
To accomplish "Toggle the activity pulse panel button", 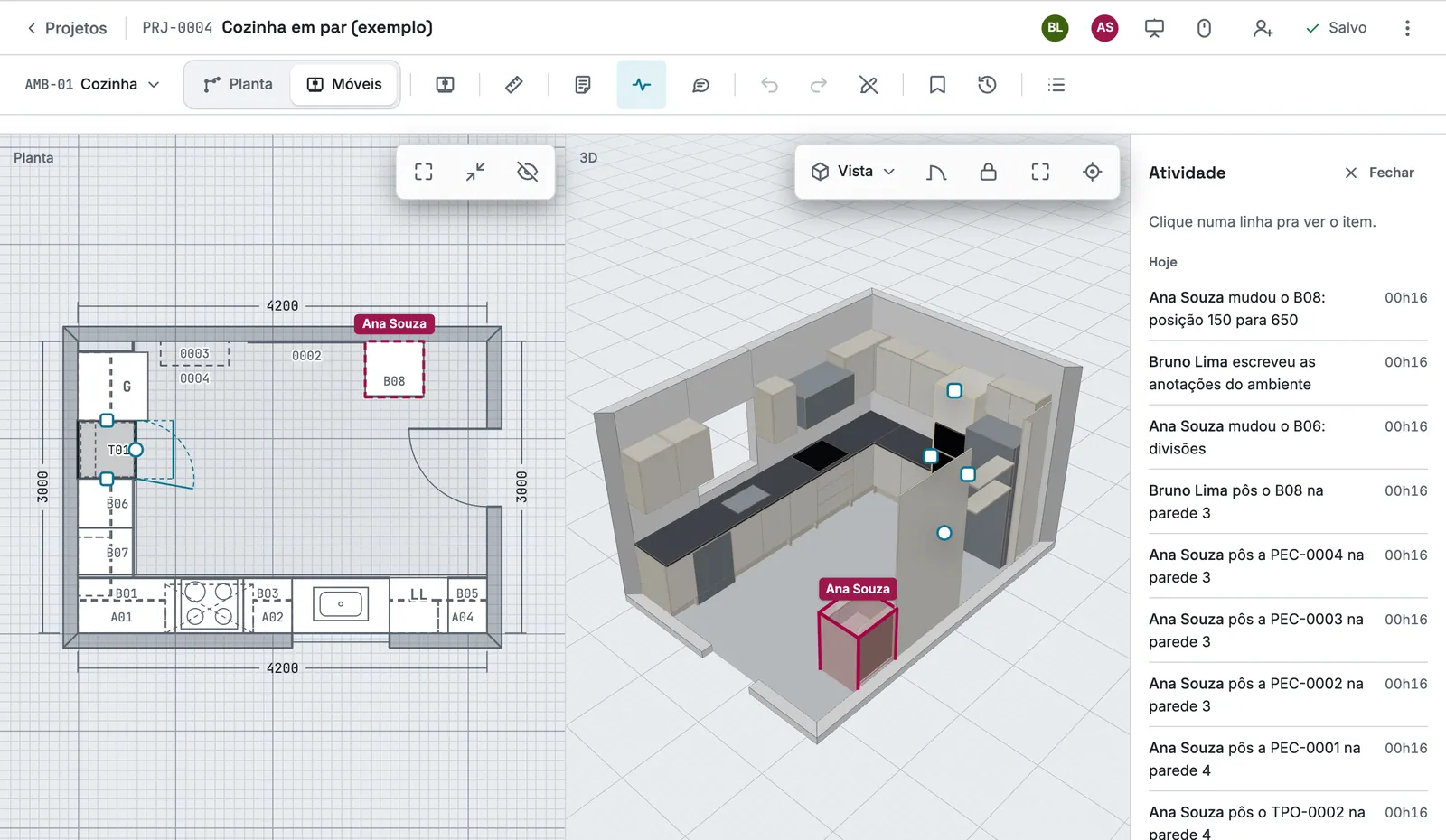I will 642,85.
